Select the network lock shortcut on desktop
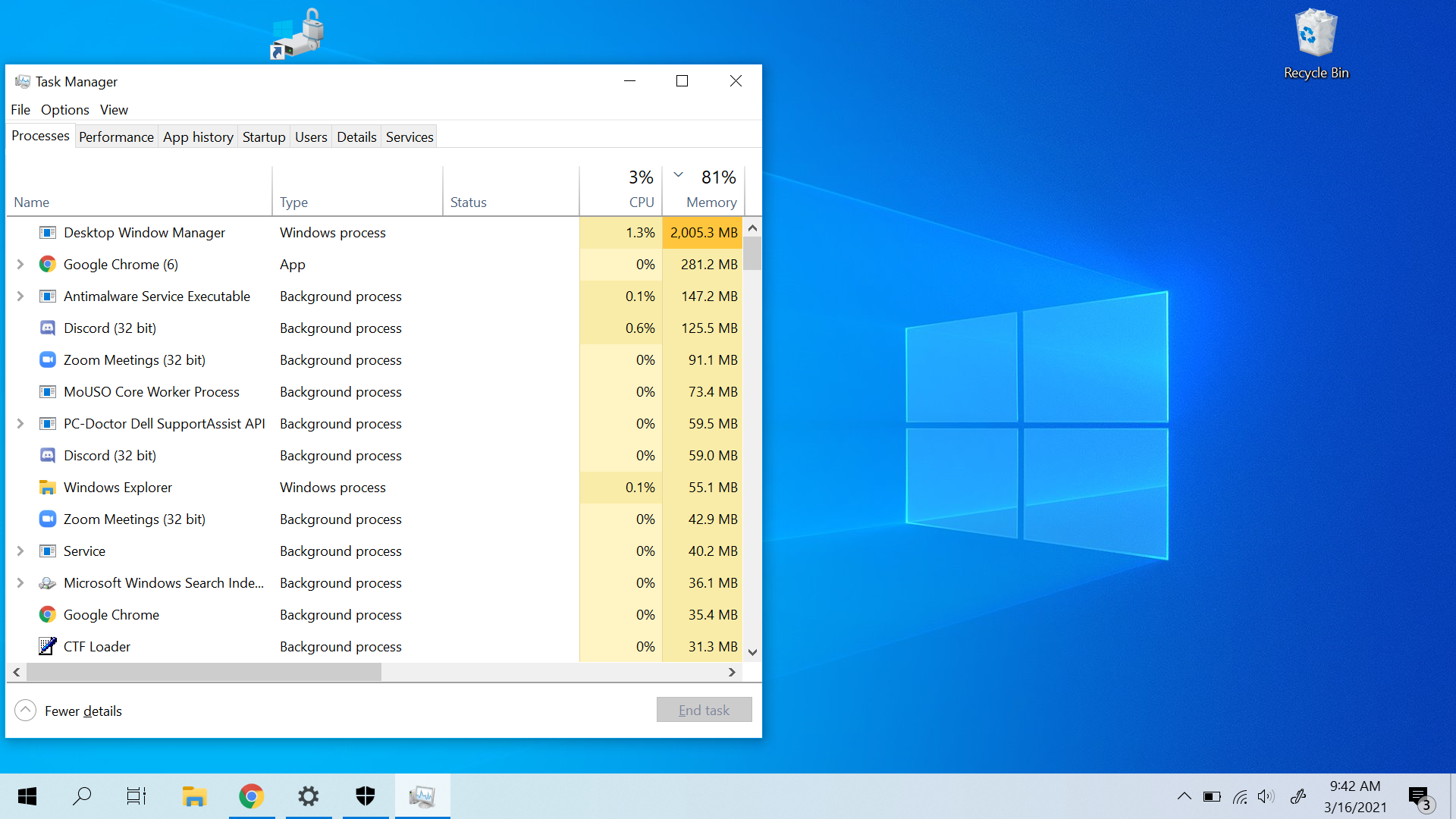 297,34
